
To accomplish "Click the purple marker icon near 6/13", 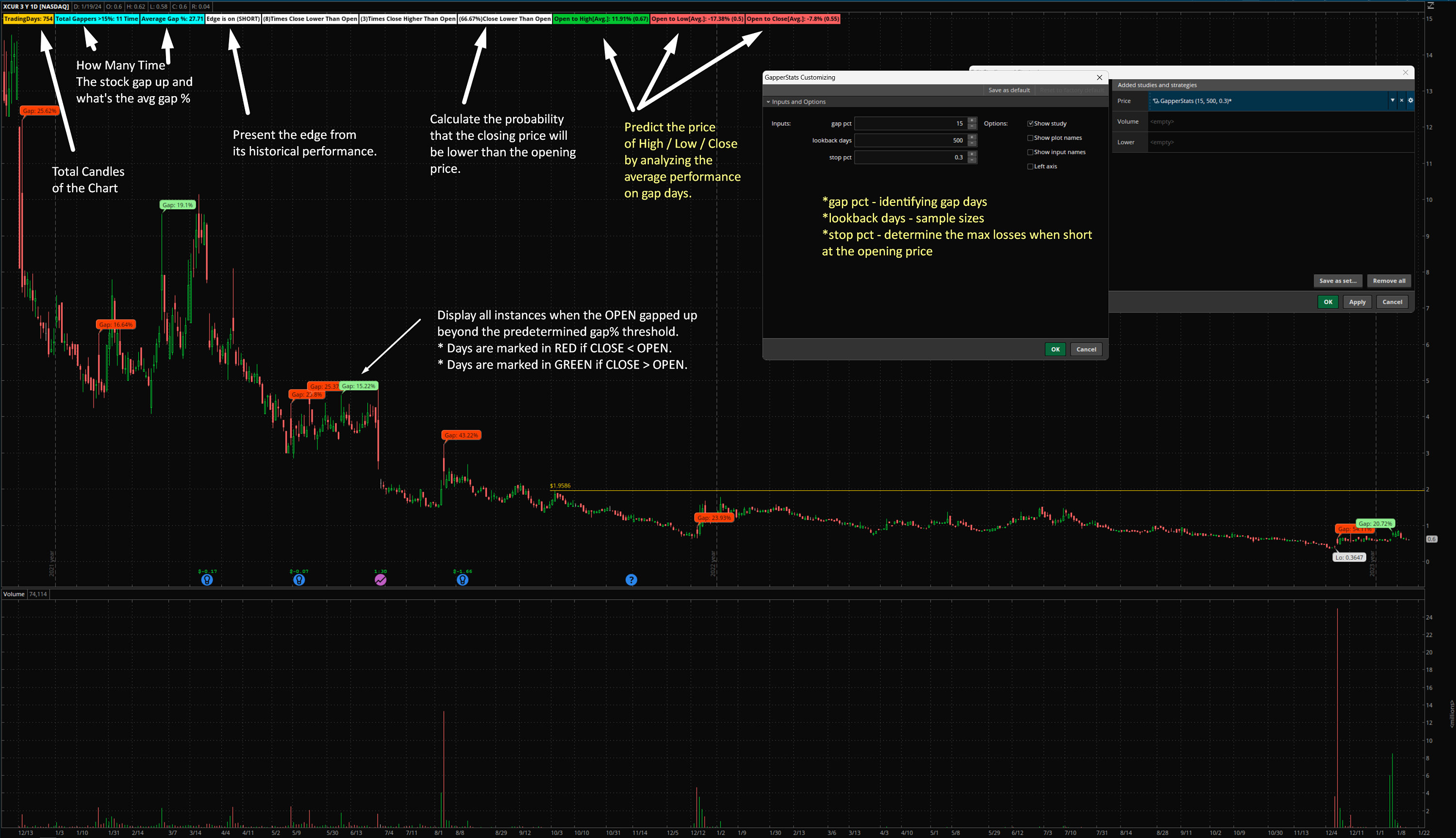I will [380, 580].
